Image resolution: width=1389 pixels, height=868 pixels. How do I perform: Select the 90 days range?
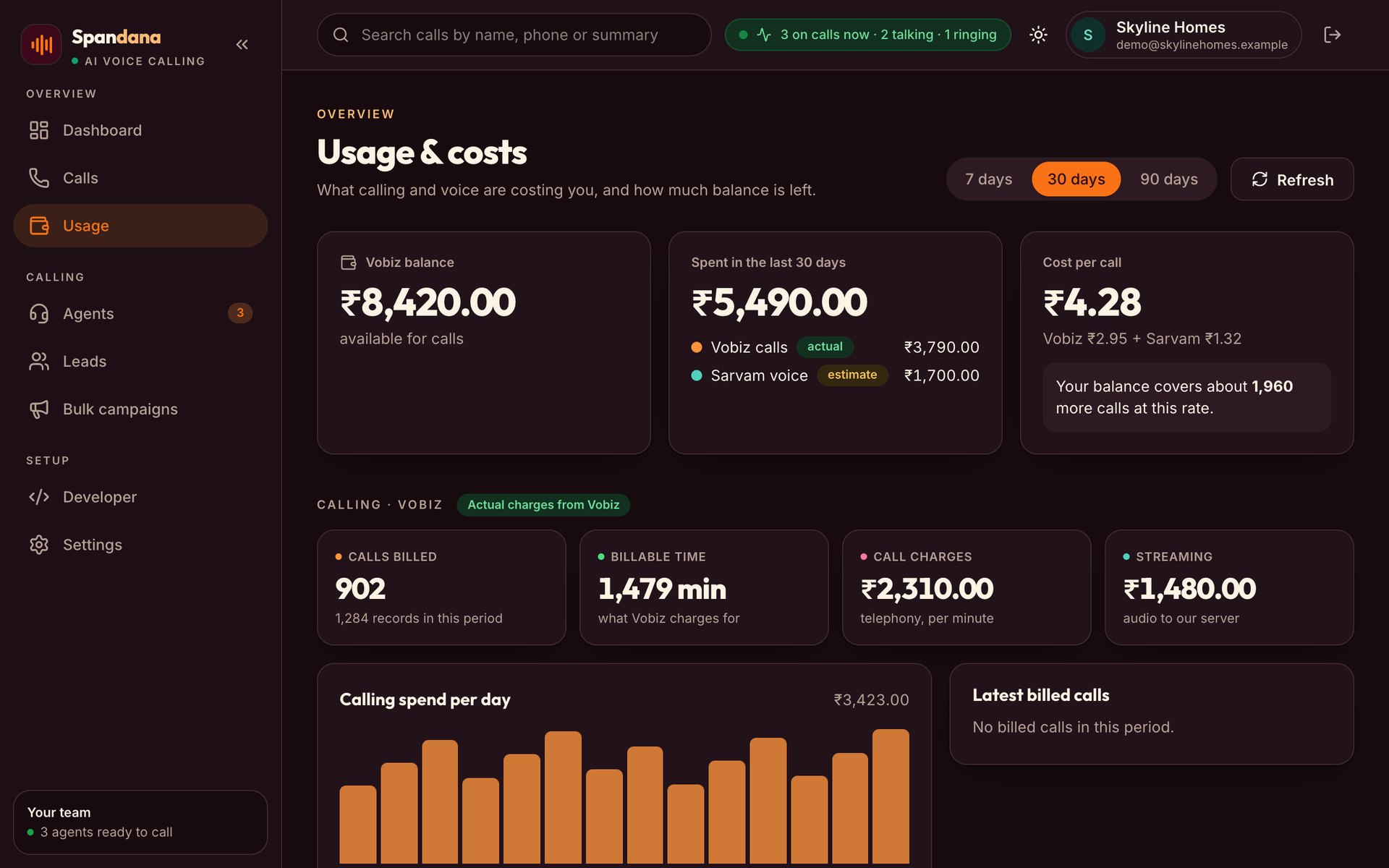tap(1168, 179)
